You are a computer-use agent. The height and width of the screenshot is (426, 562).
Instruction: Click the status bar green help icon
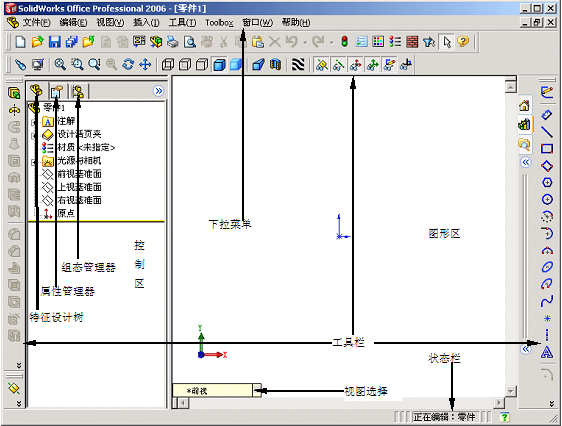click(504, 417)
